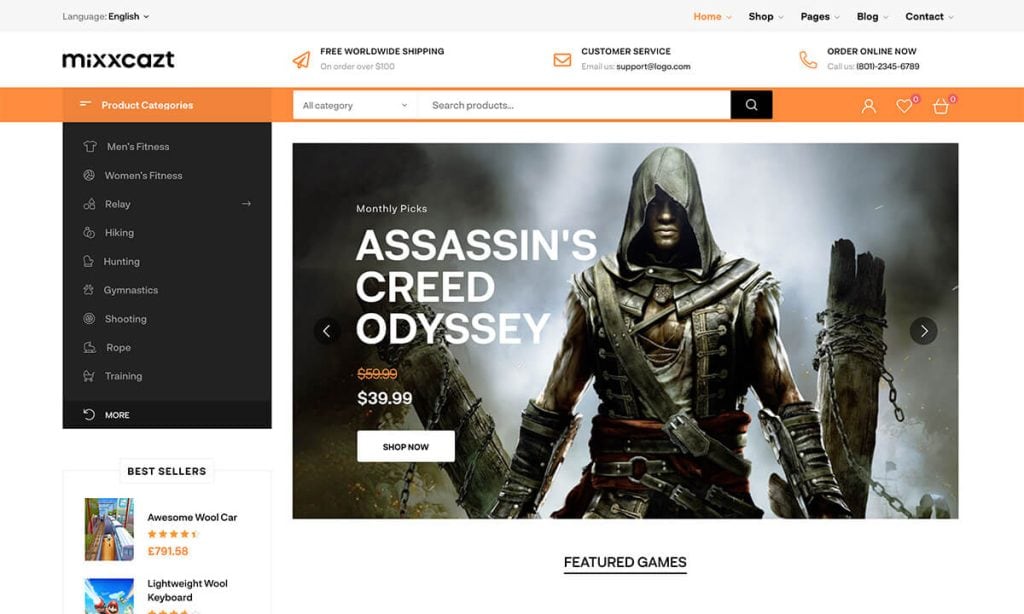This screenshot has height=614, width=1024.
Task: Click the customer service envelope icon
Action: [x=560, y=57]
